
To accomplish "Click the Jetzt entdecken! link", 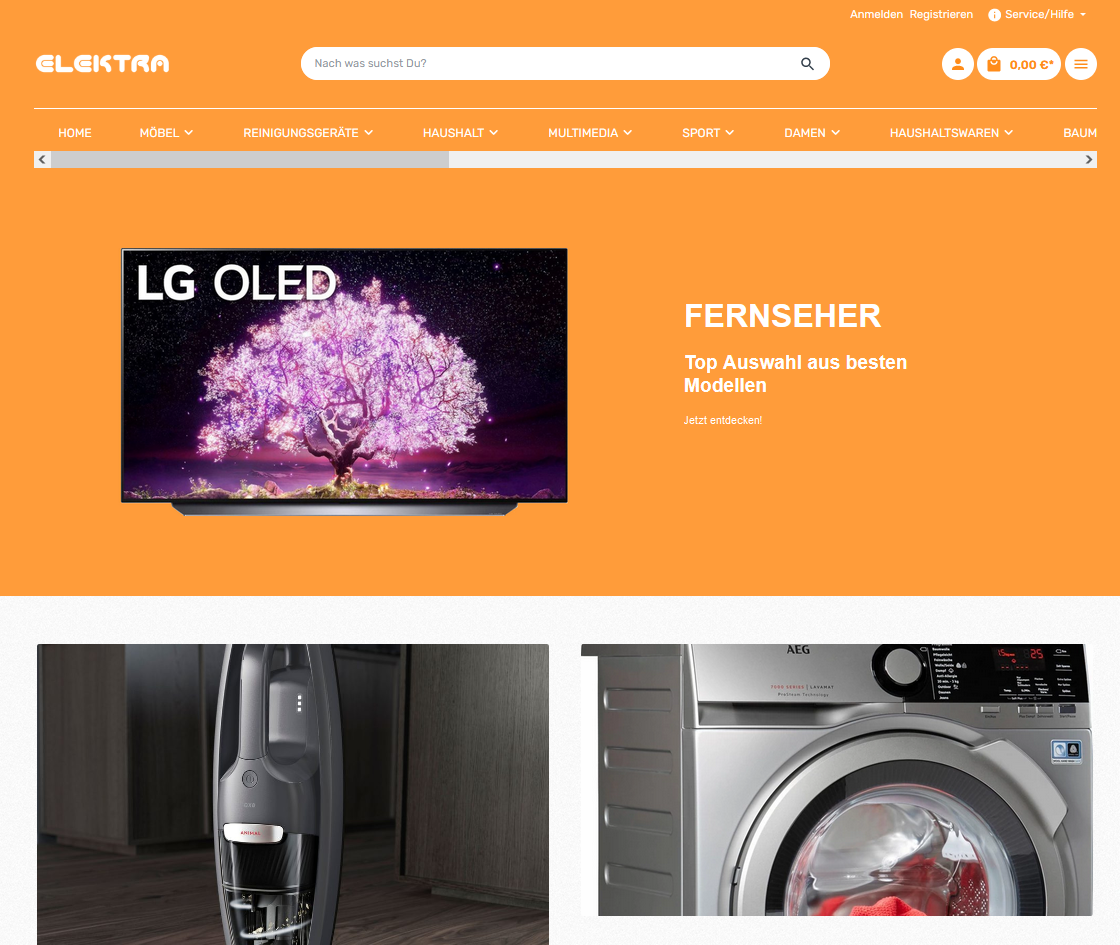I will [723, 420].
